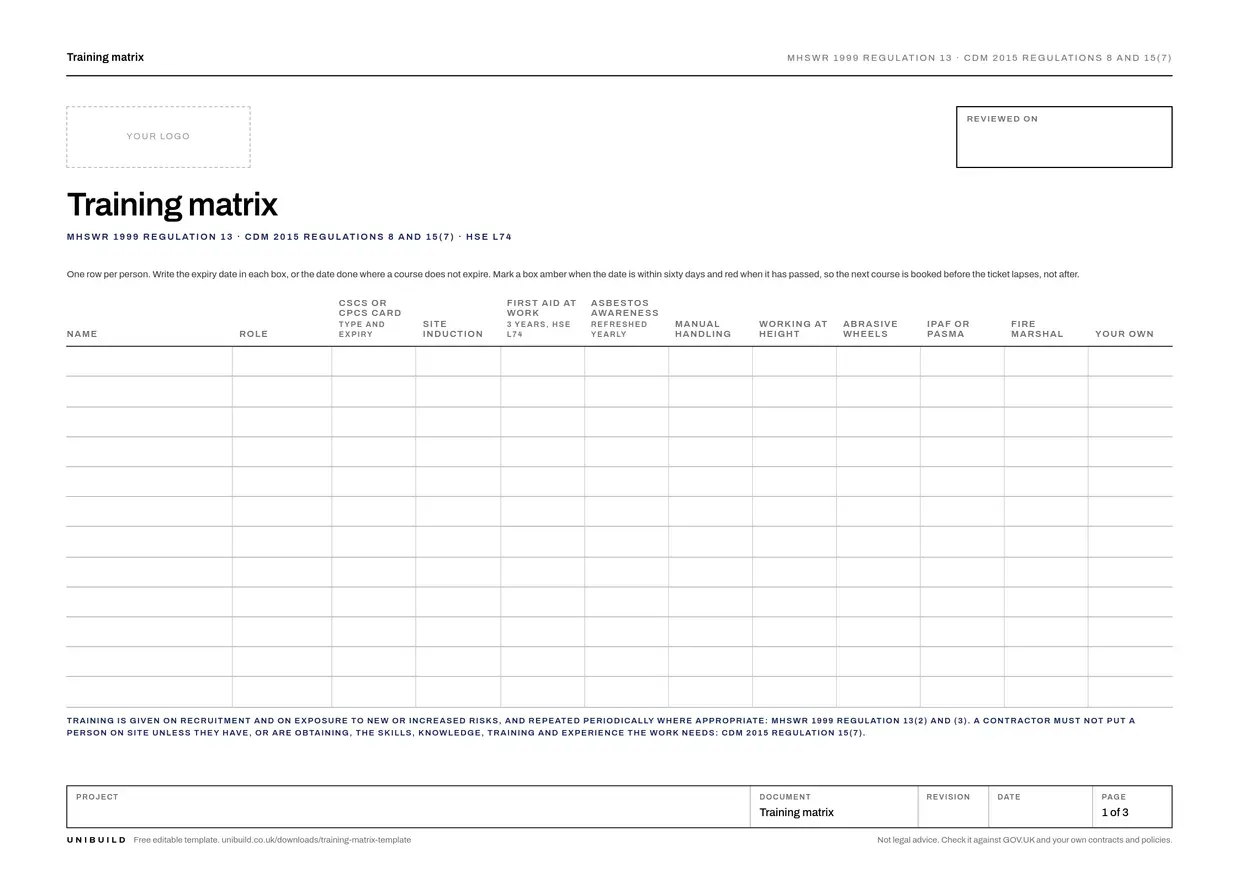1240x877 pixels.
Task: Click the YOUR OWN column header
Action: coord(1124,334)
